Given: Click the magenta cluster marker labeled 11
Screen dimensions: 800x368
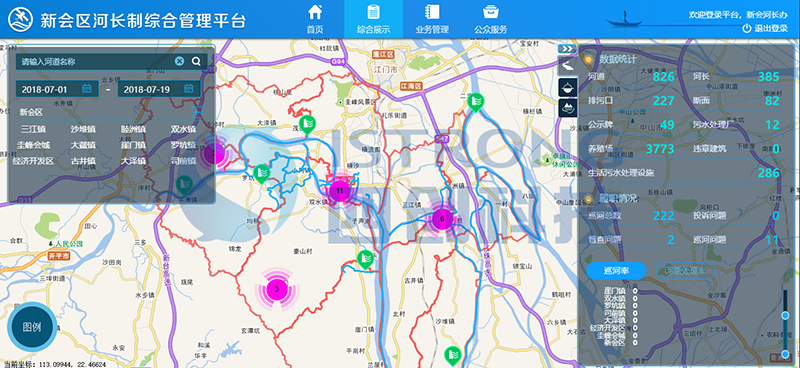Looking at the screenshot, I should 339,191.
